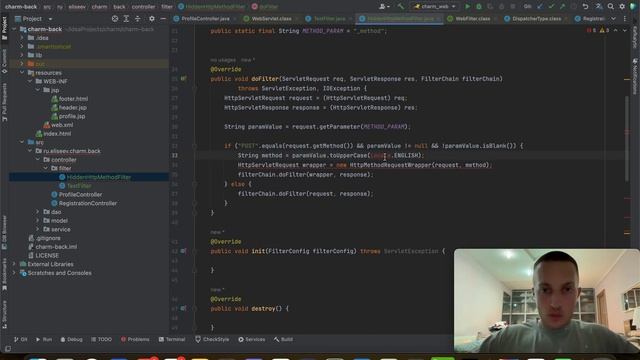Open Search Everywhere magnifier icon
This screenshot has height=360, width=640.
click(x=611, y=7)
